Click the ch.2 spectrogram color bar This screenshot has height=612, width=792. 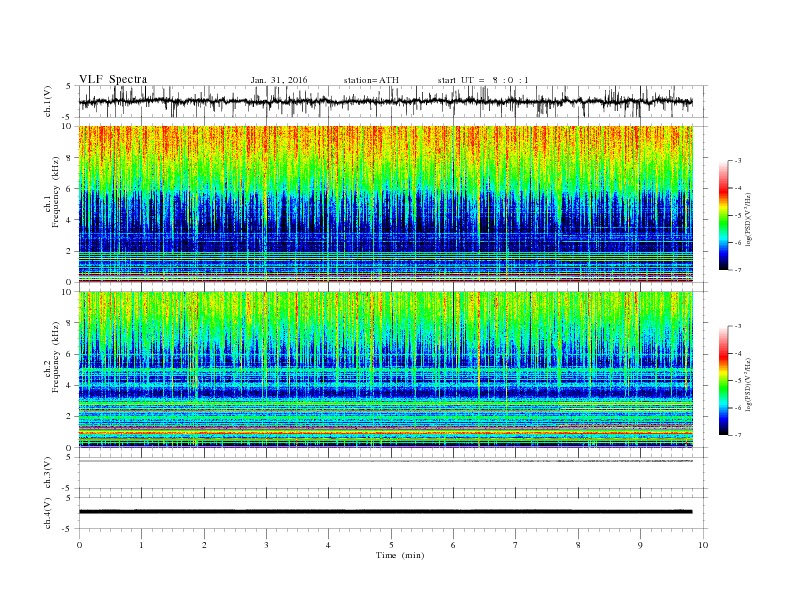[x=723, y=381]
